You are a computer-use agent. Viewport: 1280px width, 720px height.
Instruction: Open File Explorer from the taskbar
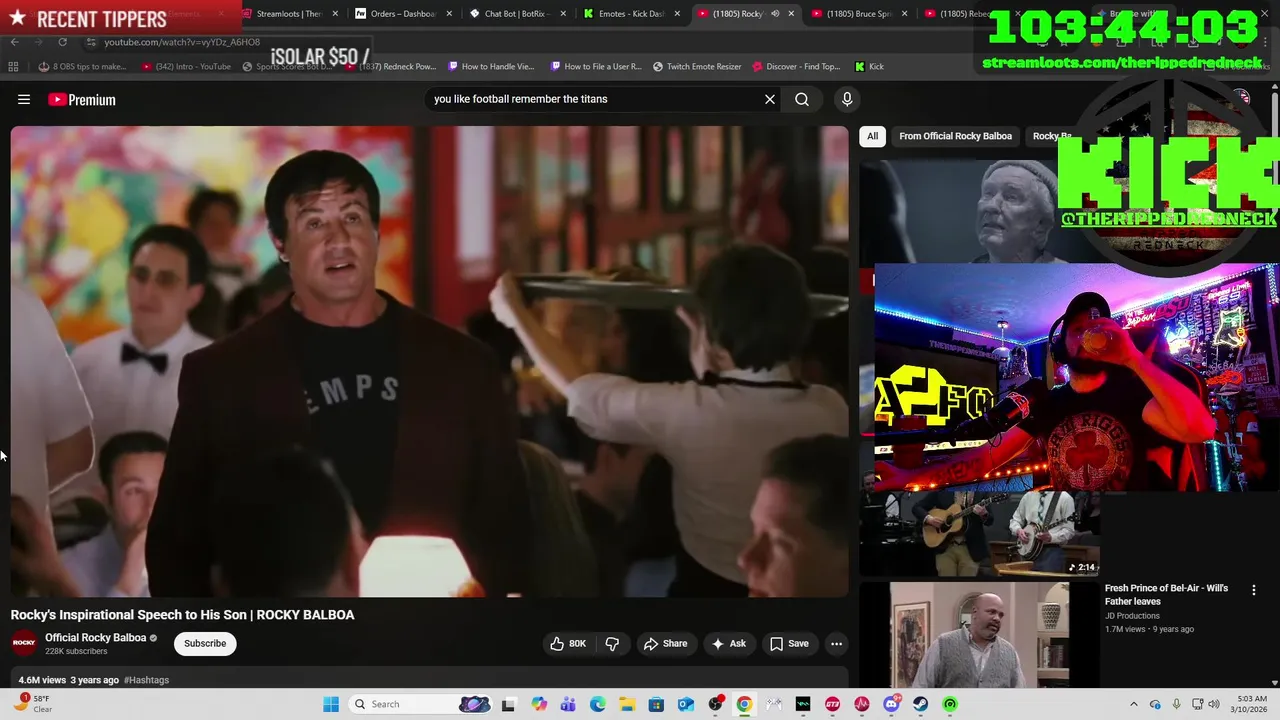627,704
